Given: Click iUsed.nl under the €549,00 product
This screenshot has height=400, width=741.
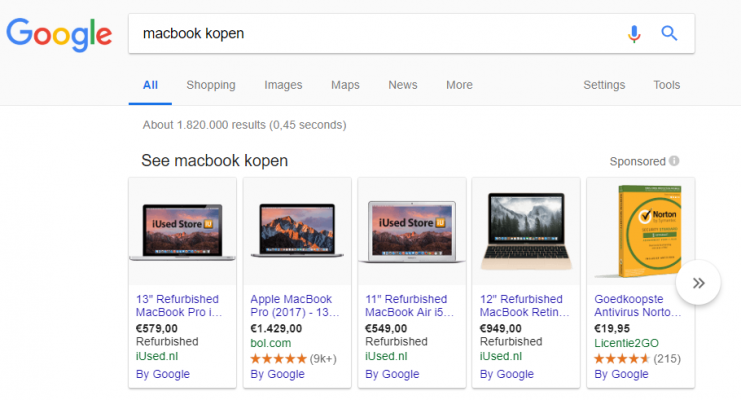Looking at the screenshot, I should coord(386,356).
